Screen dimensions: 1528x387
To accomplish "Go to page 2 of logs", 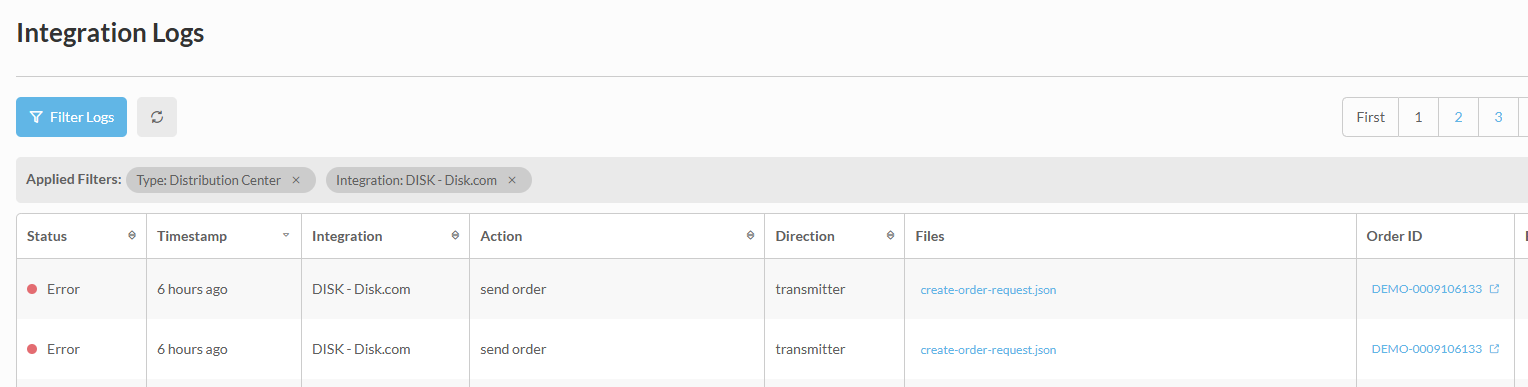I will tap(1458, 117).
